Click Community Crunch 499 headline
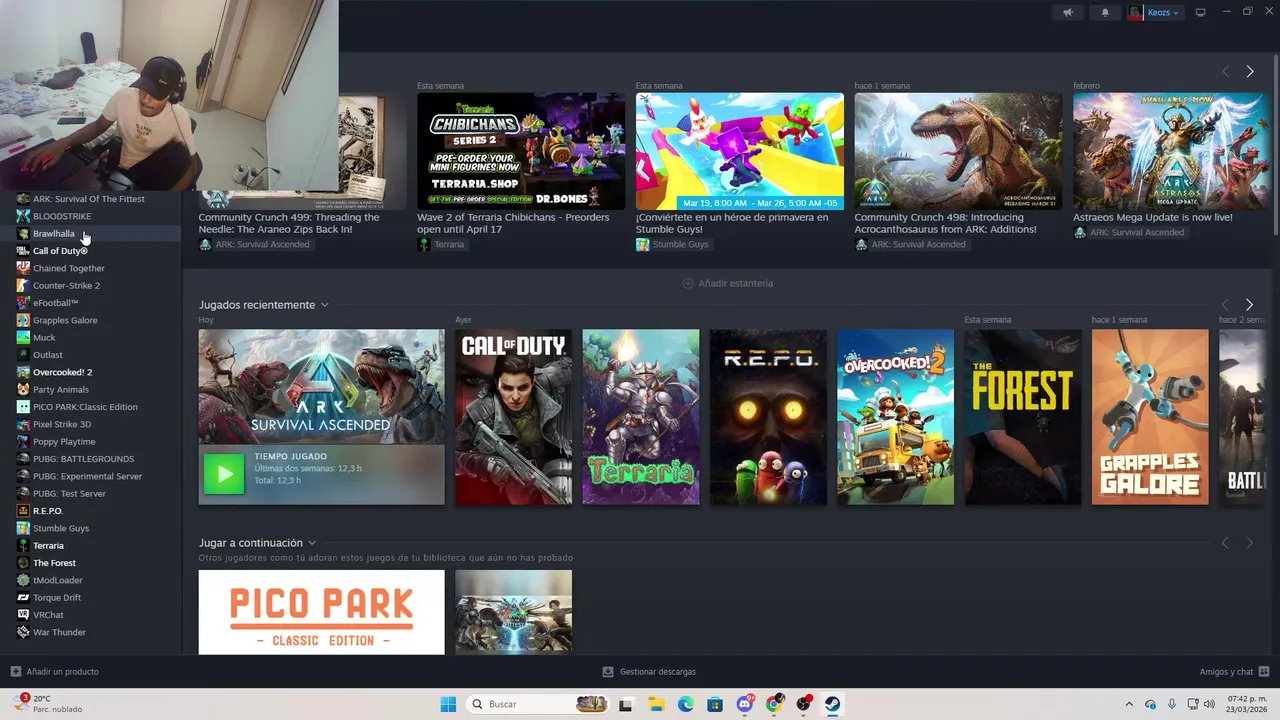This screenshot has height=720, width=1280. point(289,223)
